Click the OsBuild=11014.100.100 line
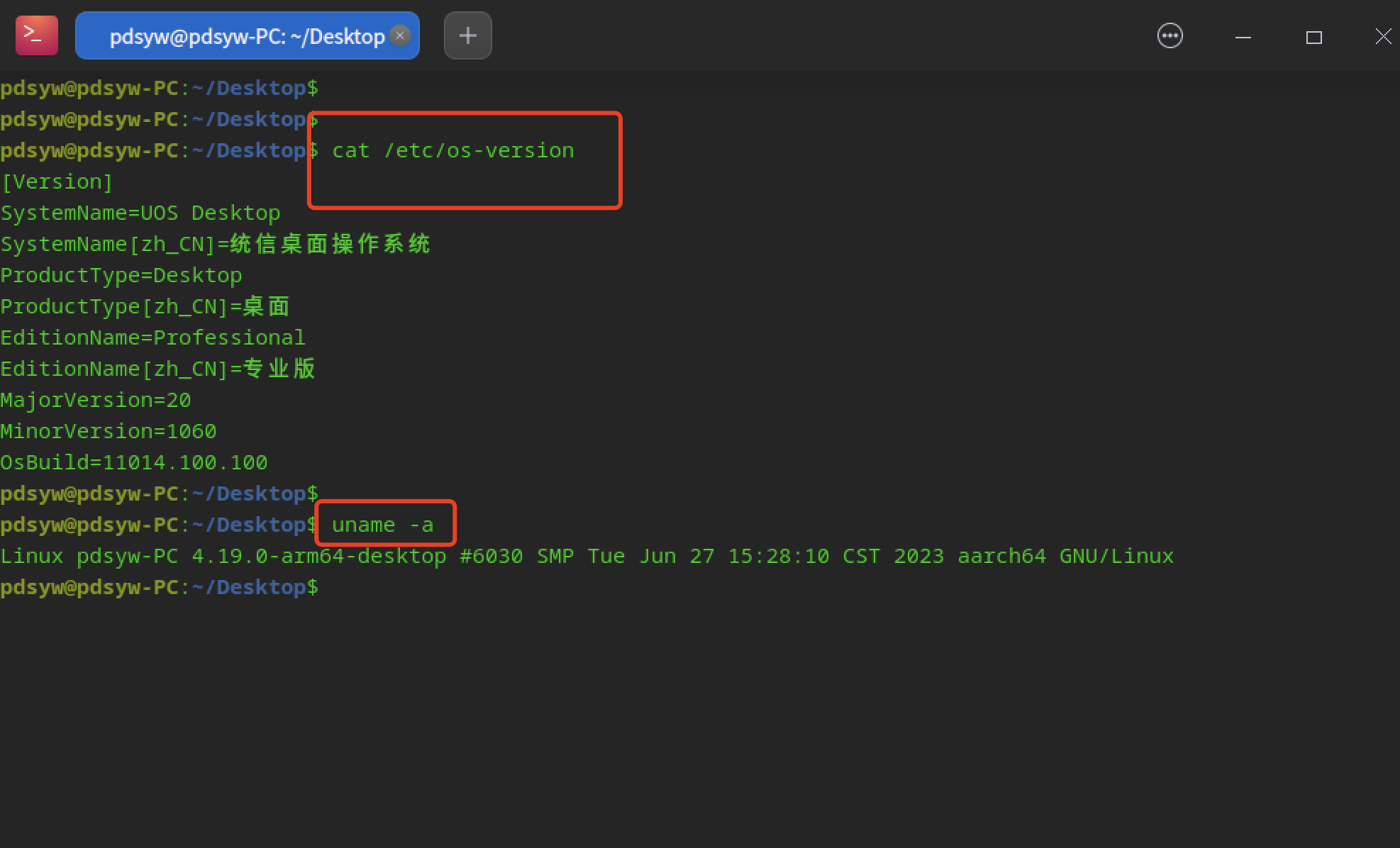This screenshot has width=1400, height=848. coord(134,462)
